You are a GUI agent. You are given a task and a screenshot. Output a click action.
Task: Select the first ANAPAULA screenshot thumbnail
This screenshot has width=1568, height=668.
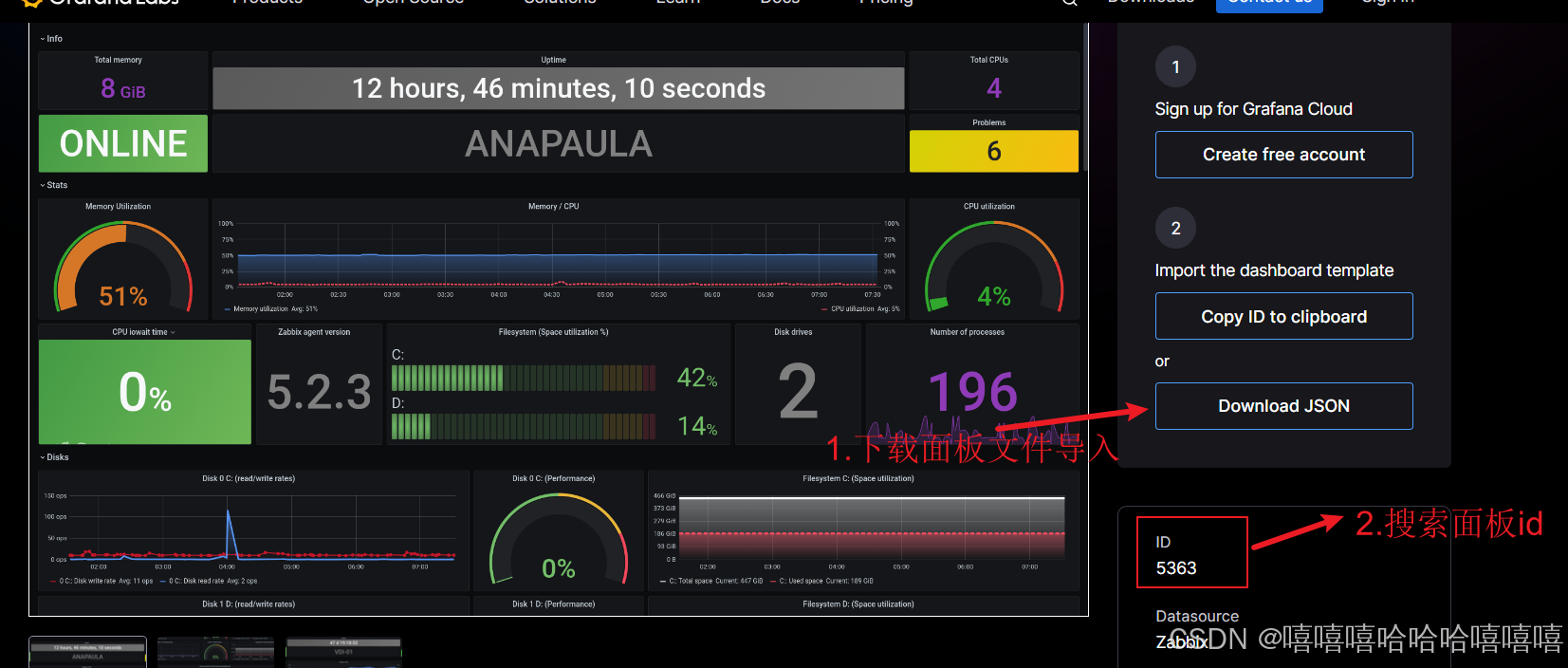[x=87, y=652]
